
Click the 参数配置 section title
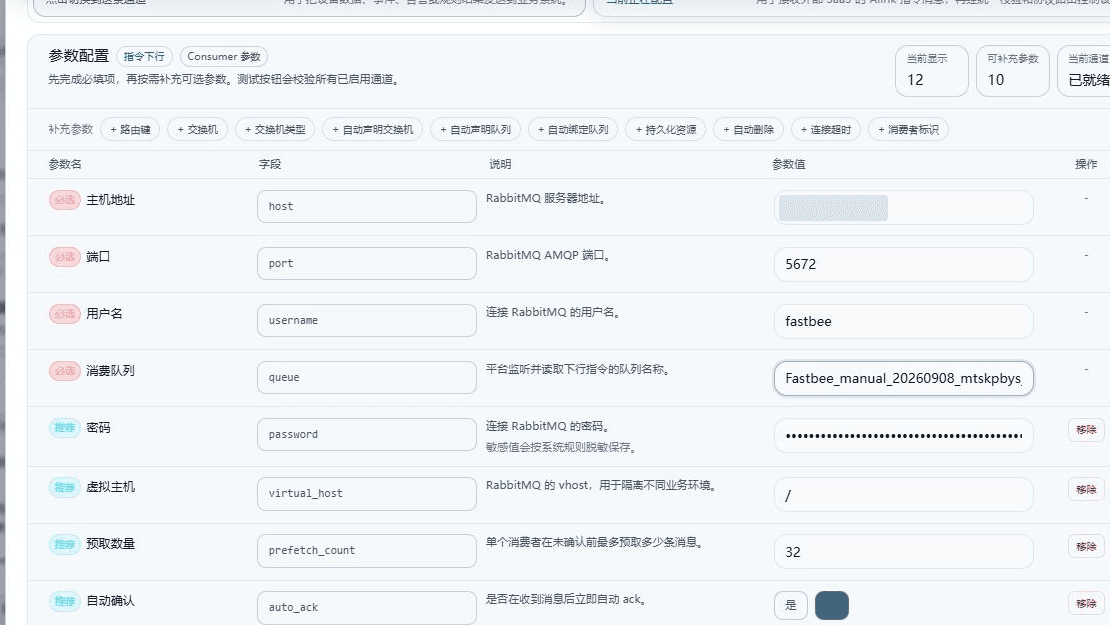(79, 56)
